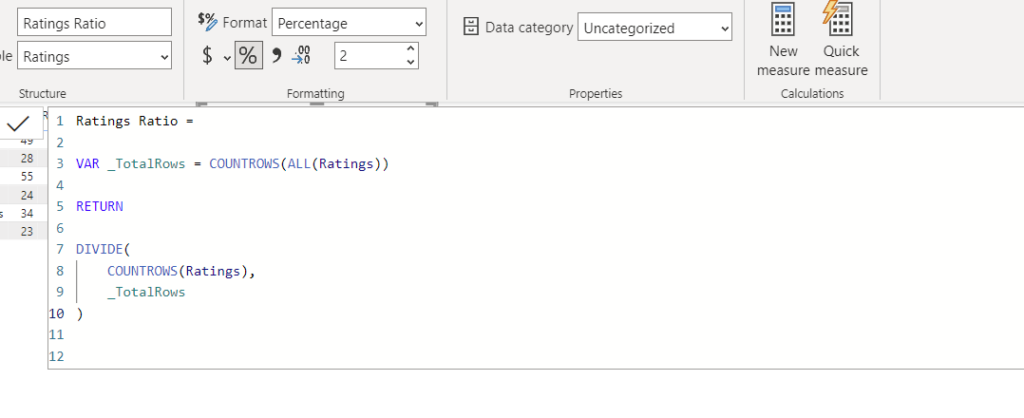Viewport: 1024px width, 418px height.
Task: Open the Quick measure dialog
Action: [840, 40]
